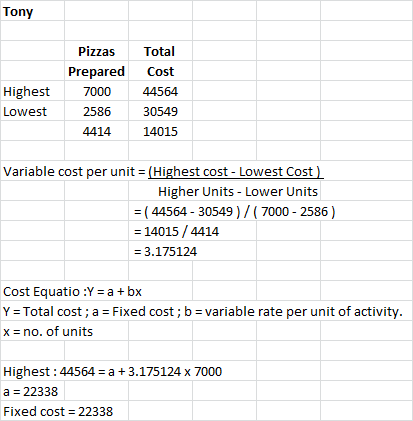The width and height of the screenshot is (413, 421).
Task: Select the "Fixed cost = 22338" cell
Action: tap(58, 411)
